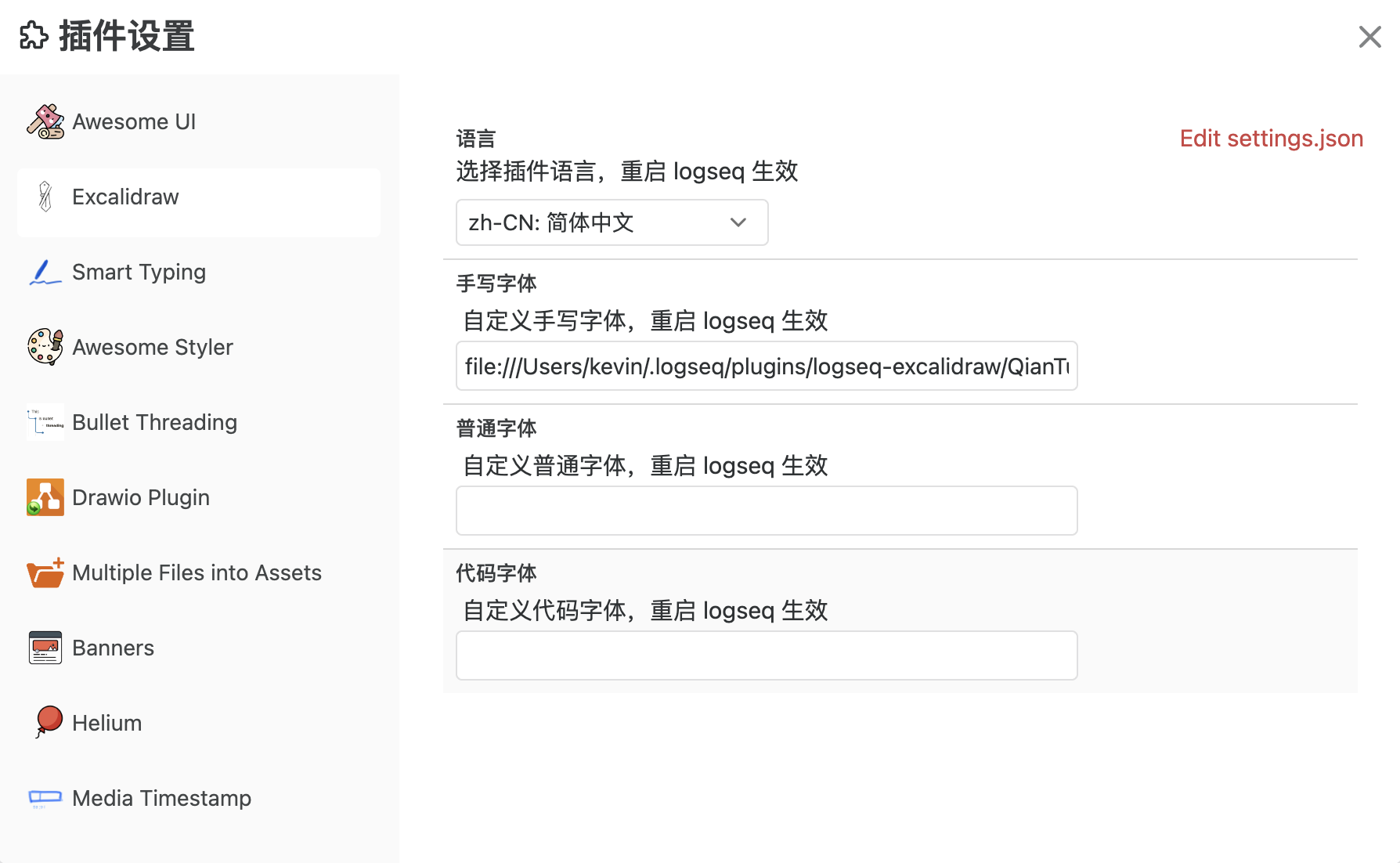The height and width of the screenshot is (863, 1400).
Task: Click the Banners plugin icon
Action: pos(45,648)
